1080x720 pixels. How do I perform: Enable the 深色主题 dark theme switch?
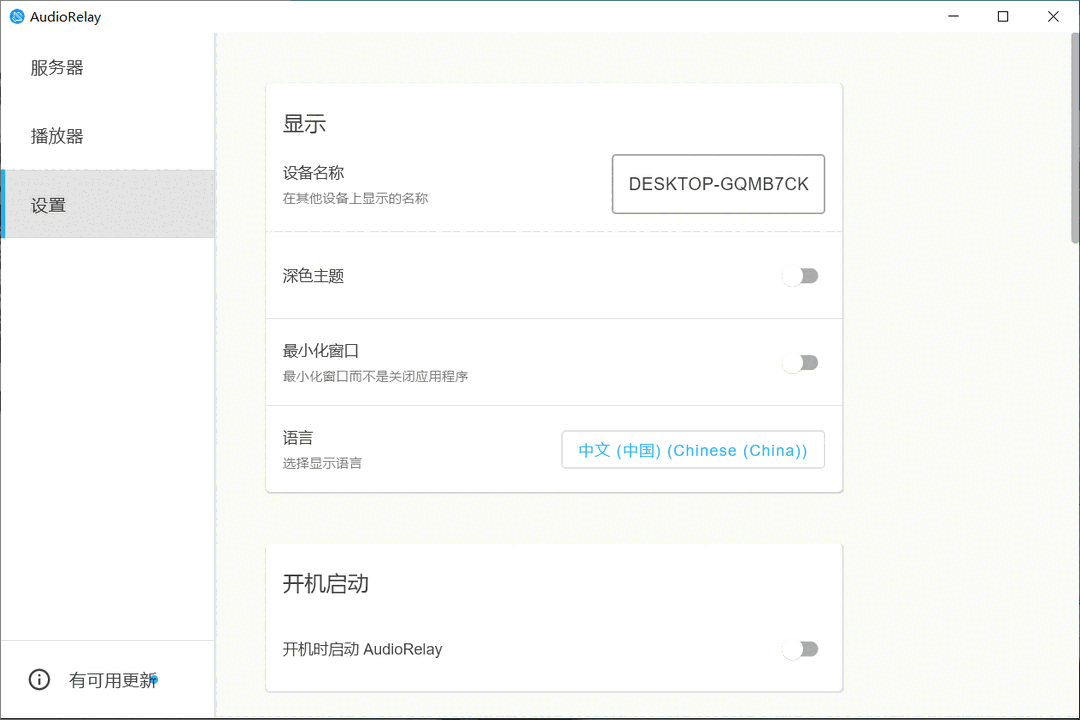pyautogui.click(x=800, y=275)
